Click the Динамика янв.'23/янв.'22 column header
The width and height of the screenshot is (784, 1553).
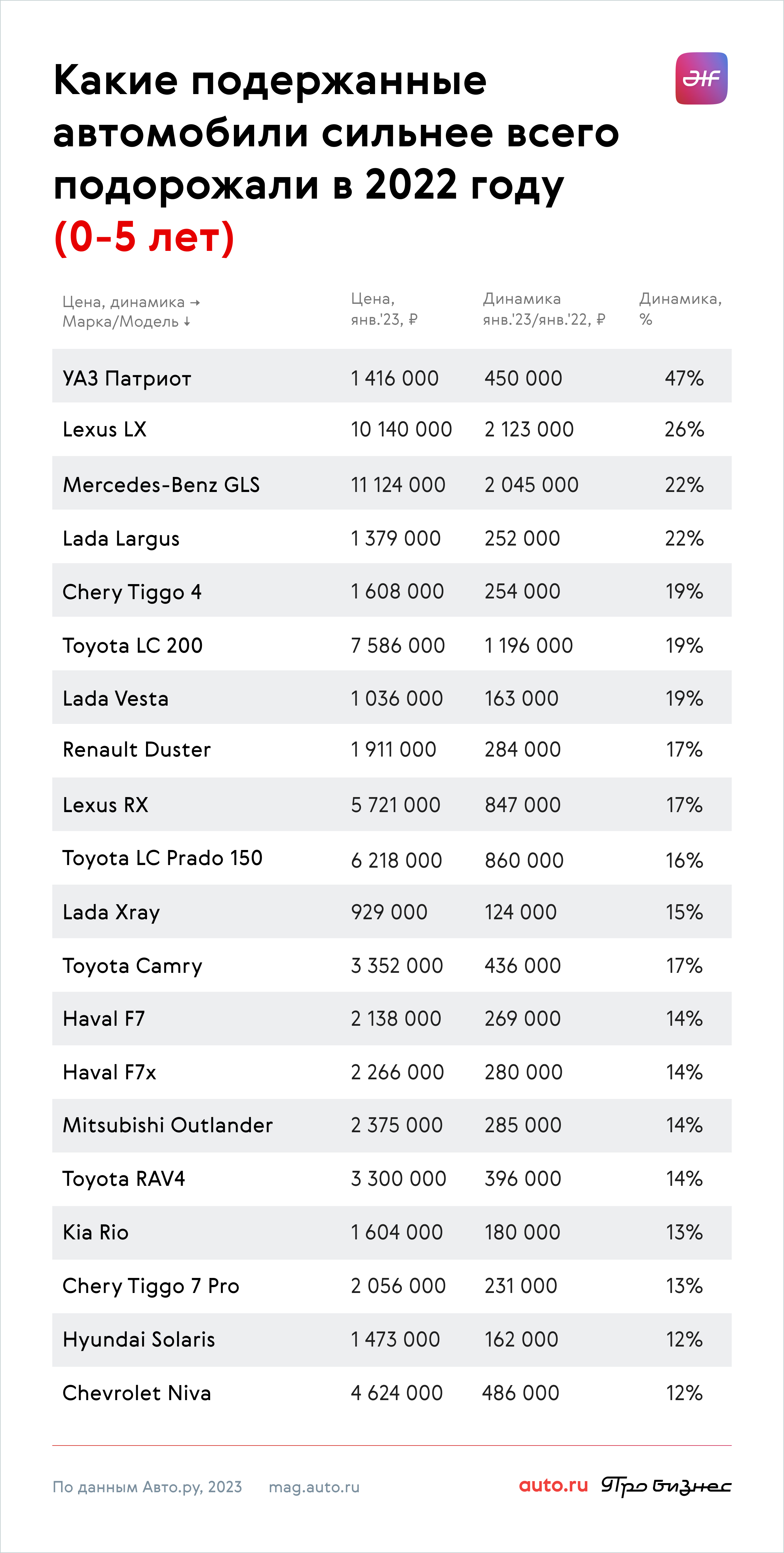[544, 309]
